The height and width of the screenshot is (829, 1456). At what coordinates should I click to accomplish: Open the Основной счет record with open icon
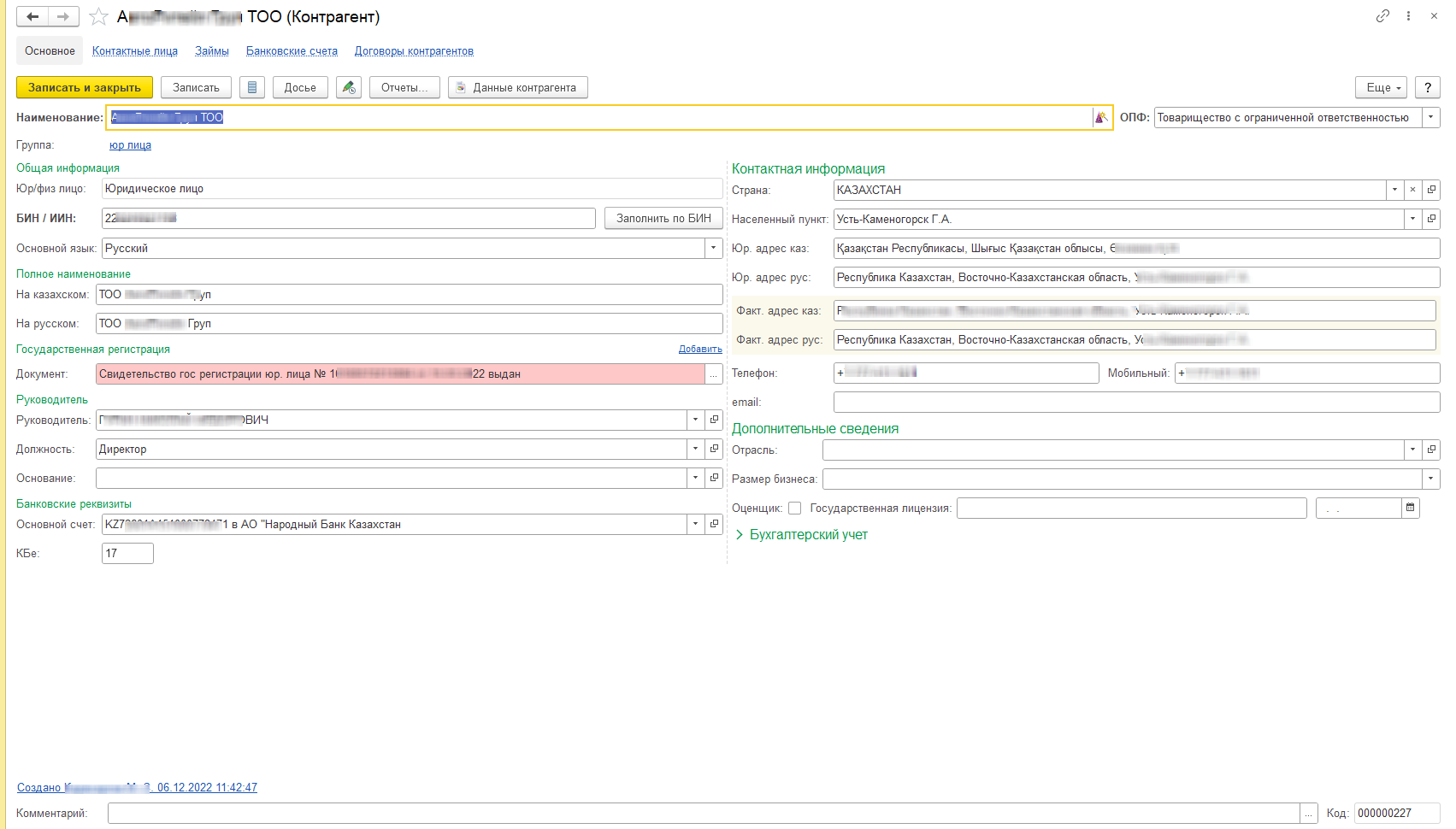coord(714,524)
